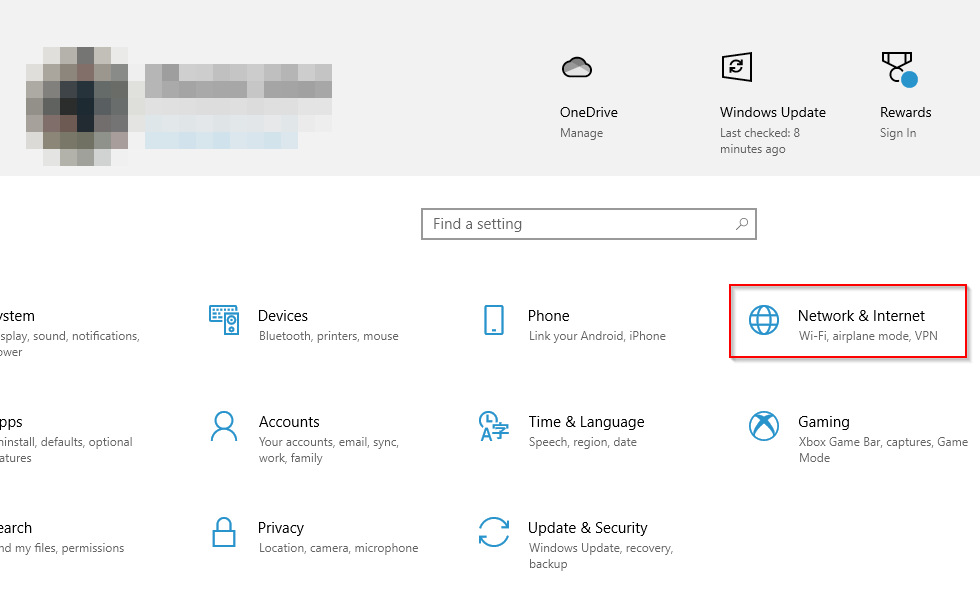Screen dimensions: 980x600
Task: Click Sign In under Rewards
Action: (898, 133)
